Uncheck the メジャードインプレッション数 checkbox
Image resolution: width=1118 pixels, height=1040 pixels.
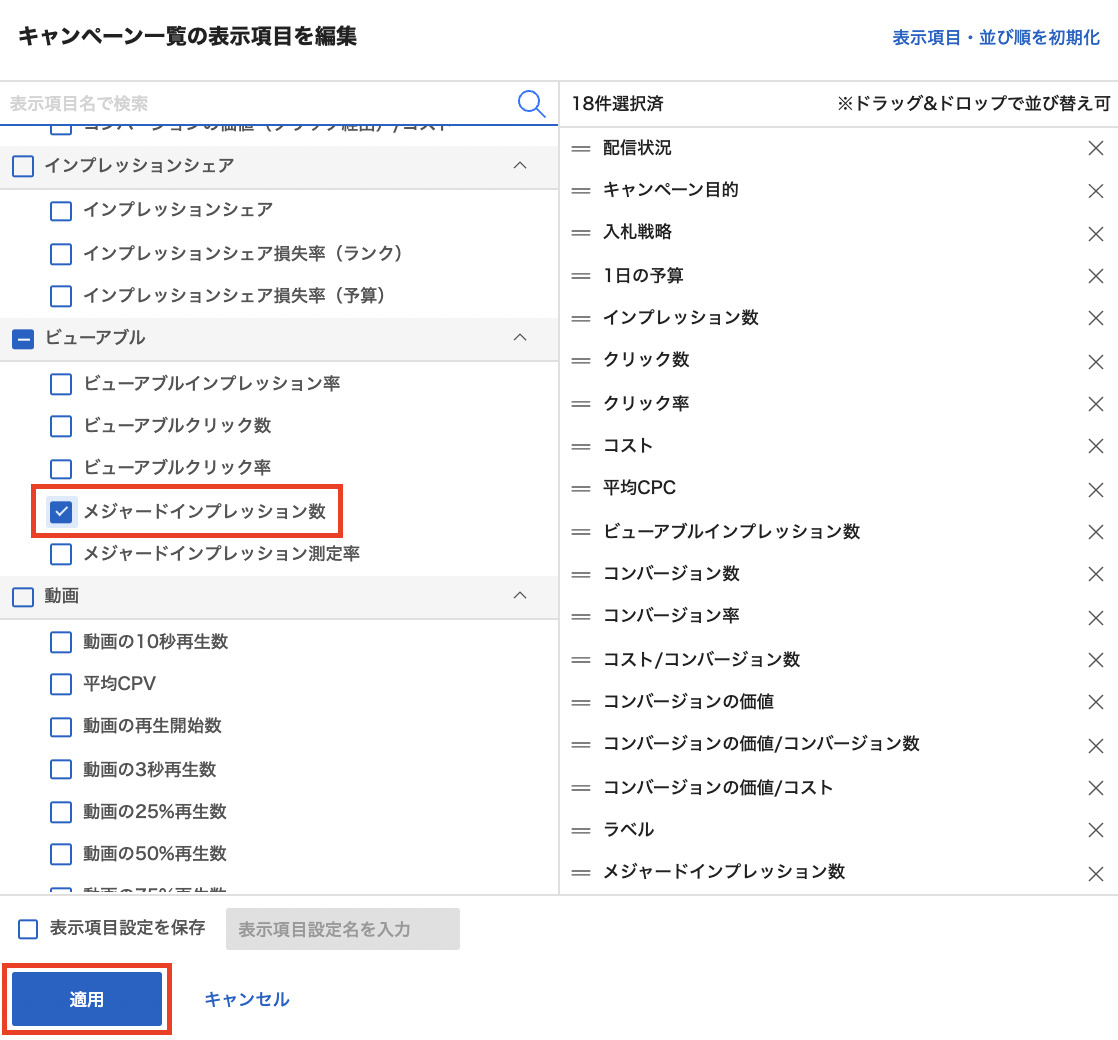[x=61, y=512]
